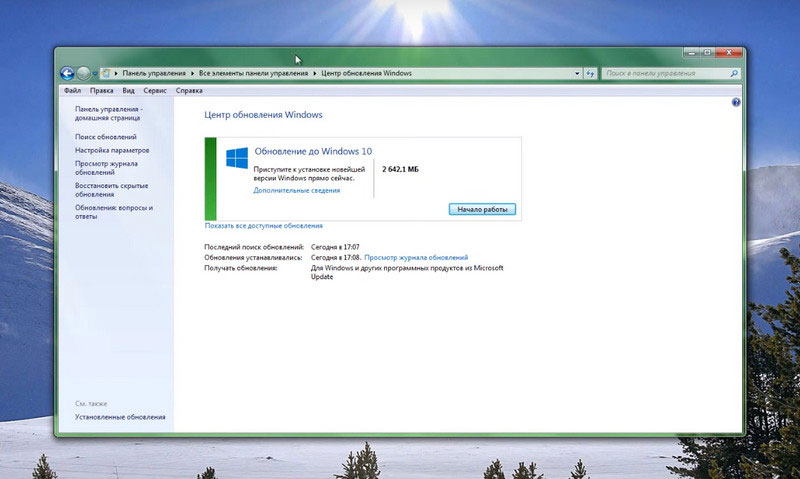This screenshot has width=800, height=479.
Task: Open the "Дополнительные сведения" link
Action: (296, 189)
